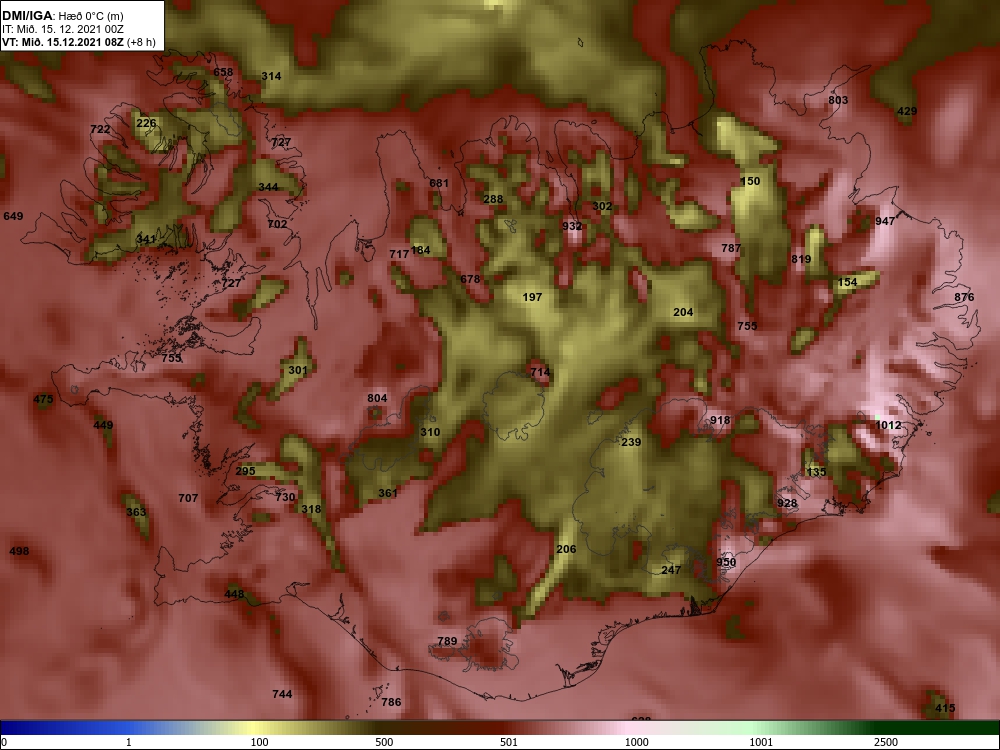Click the 204 value label
Viewport: 1000px width, 750px height.
683,312
